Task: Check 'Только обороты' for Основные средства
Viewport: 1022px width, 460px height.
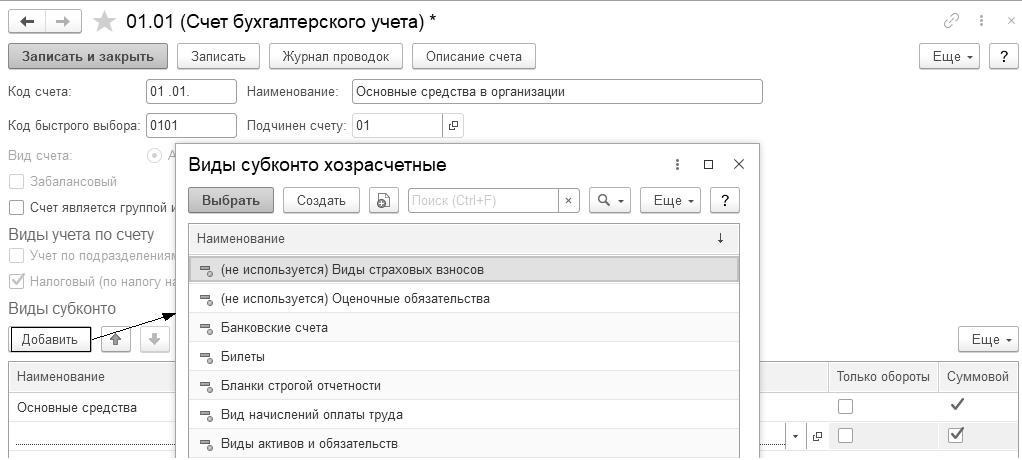Action: [x=846, y=407]
